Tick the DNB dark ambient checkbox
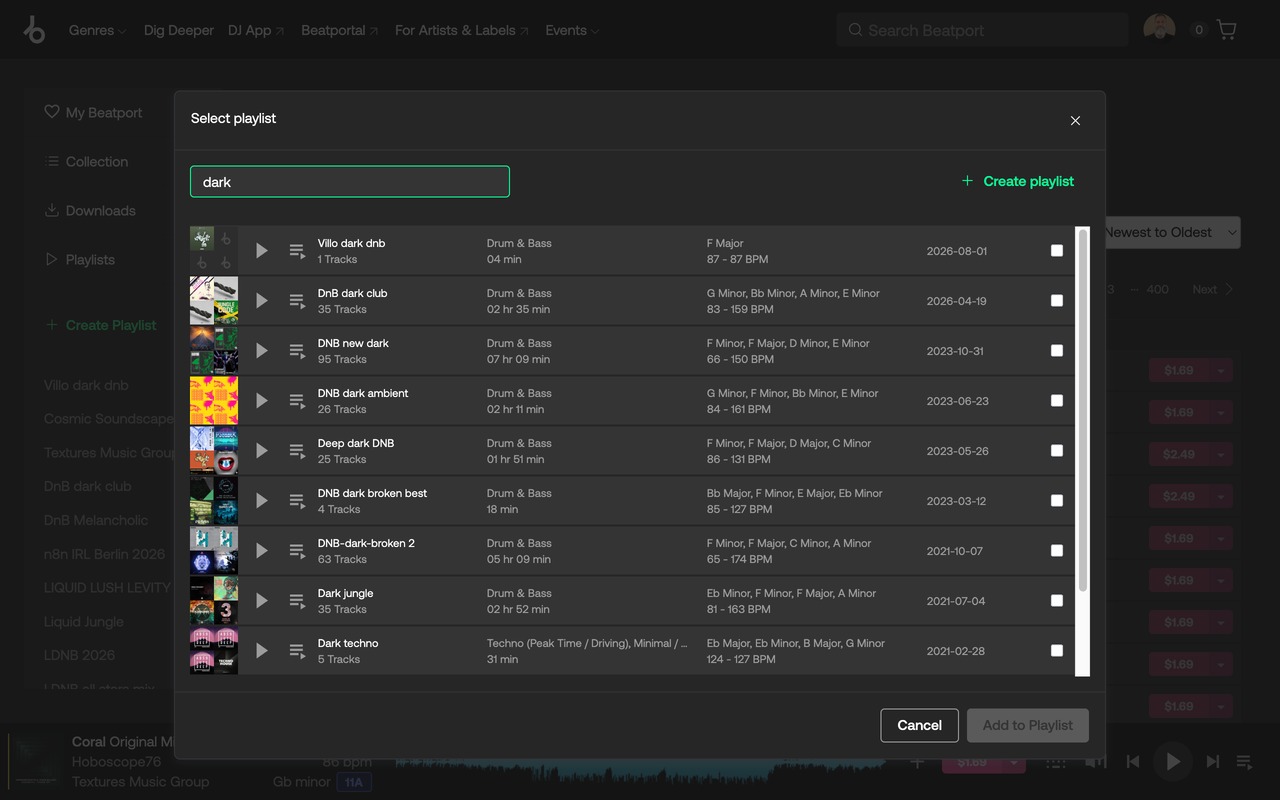The height and width of the screenshot is (800, 1280). [1057, 401]
